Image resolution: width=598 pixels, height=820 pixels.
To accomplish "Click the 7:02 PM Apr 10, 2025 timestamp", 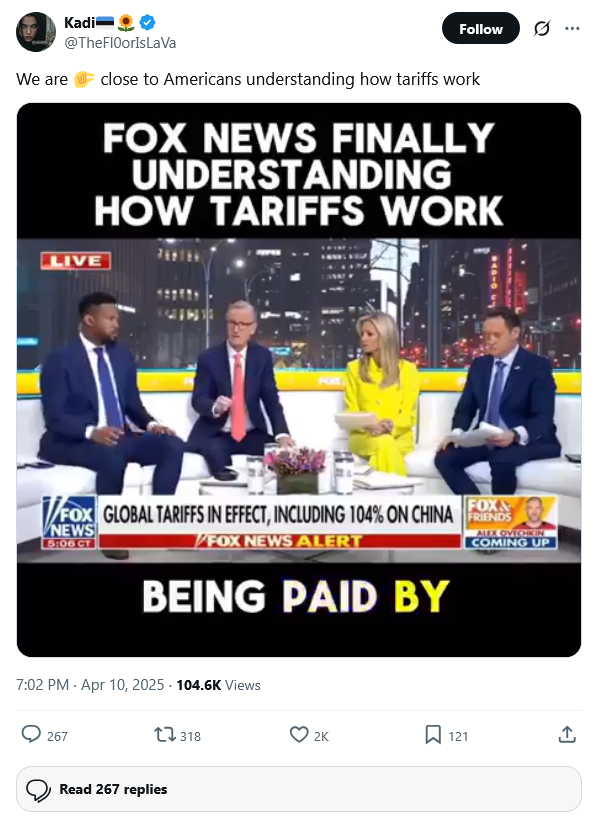I will (x=90, y=685).
